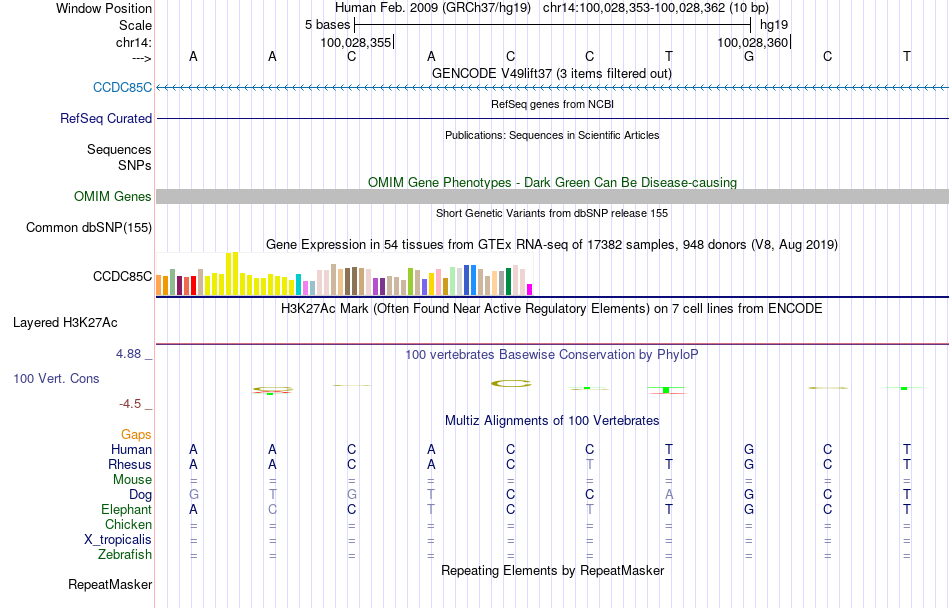
Task: Click the 100 vertebrates Basewise Conservation title
Action: click(552, 354)
